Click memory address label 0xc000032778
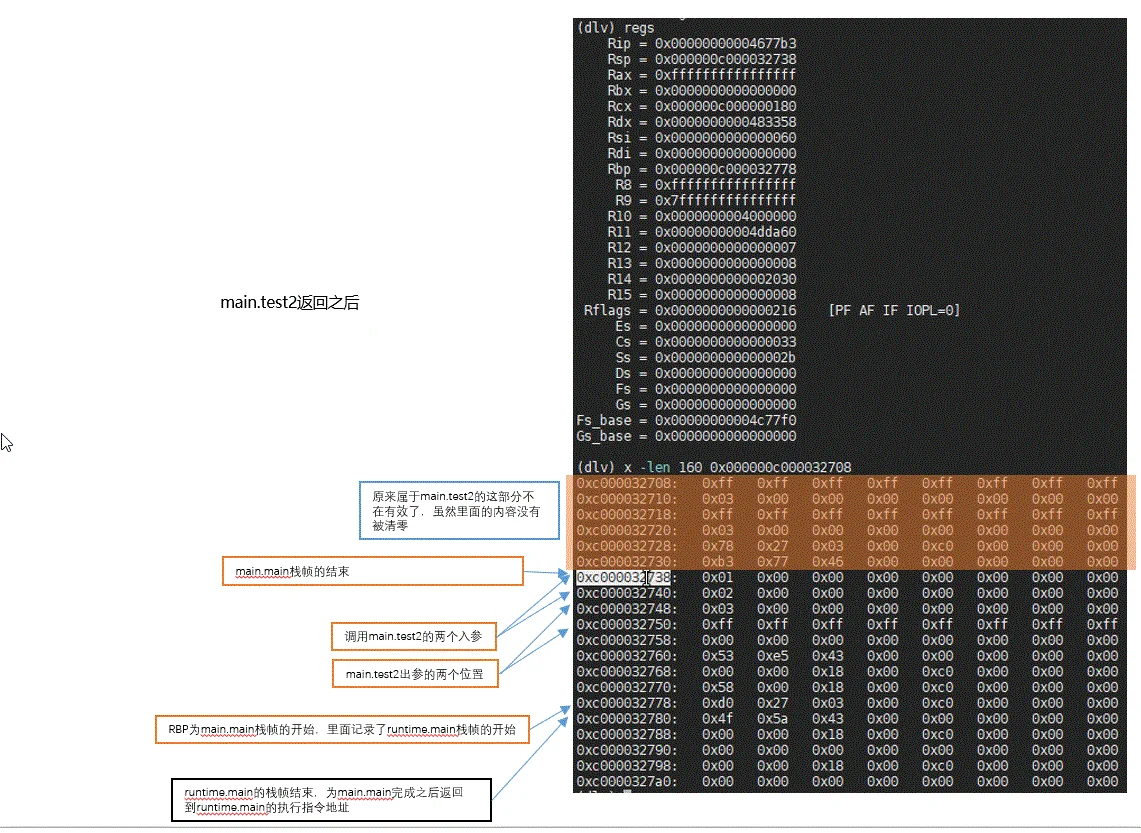Viewport: 1141px width, 833px height. [627, 704]
